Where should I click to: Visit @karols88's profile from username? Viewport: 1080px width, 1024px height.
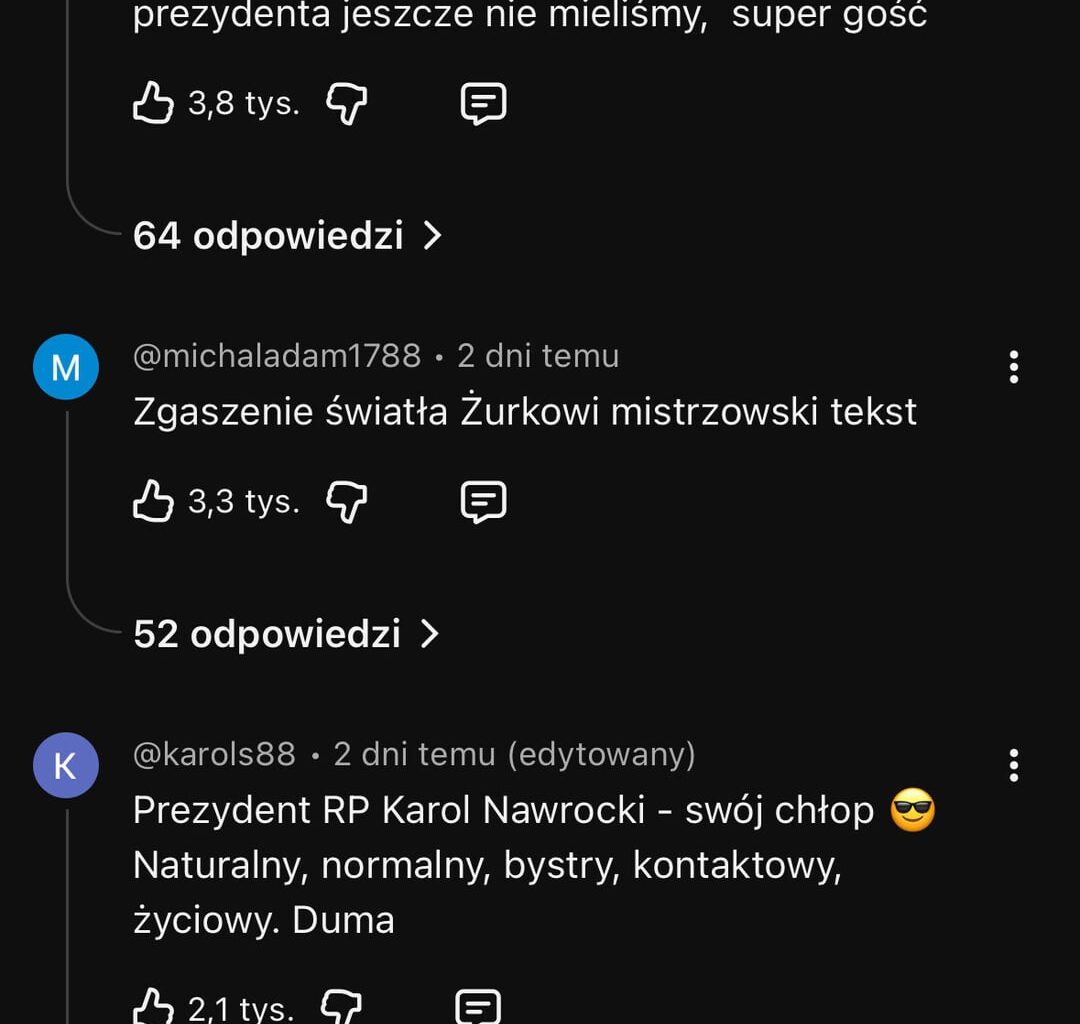(x=215, y=755)
